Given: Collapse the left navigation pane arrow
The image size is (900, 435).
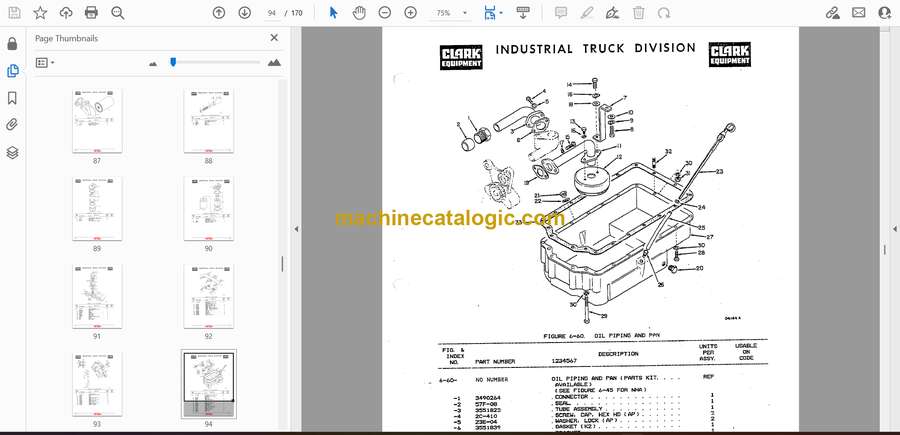Looking at the screenshot, I should 296,229.
